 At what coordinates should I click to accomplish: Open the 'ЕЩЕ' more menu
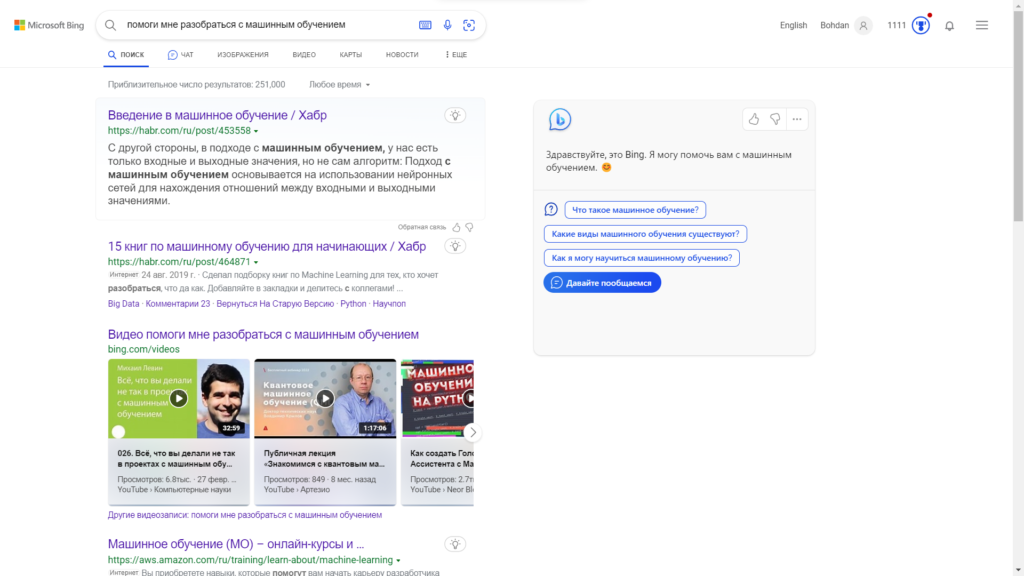point(456,55)
